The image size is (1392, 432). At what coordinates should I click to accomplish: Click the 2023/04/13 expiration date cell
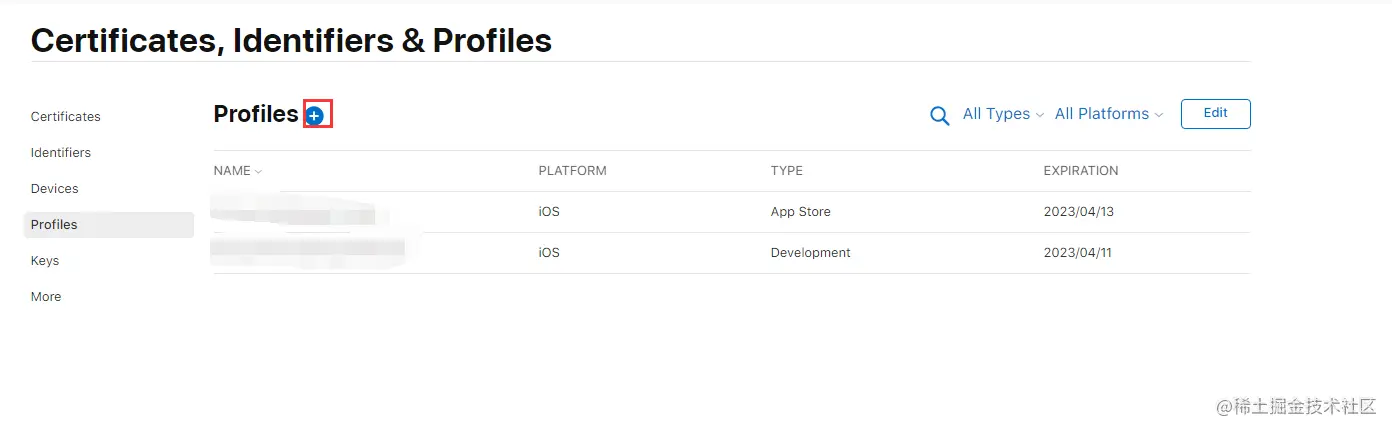(1077, 212)
